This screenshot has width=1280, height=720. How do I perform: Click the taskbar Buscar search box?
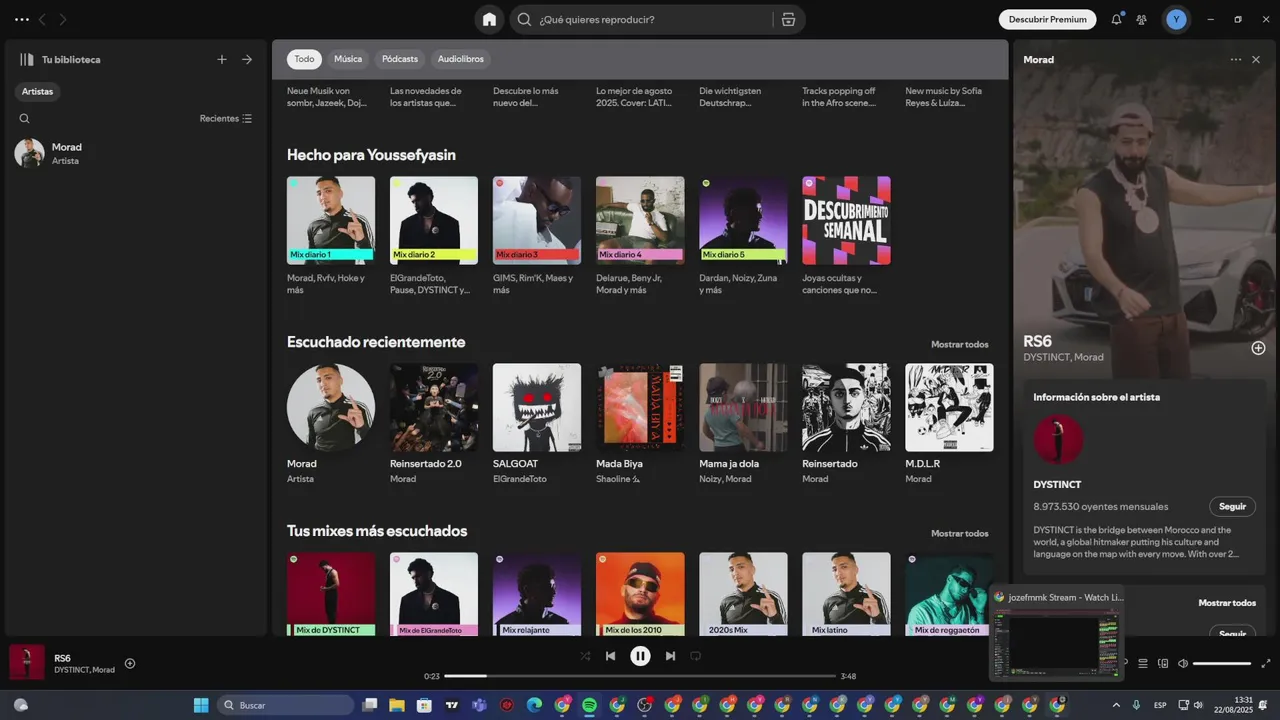(286, 705)
